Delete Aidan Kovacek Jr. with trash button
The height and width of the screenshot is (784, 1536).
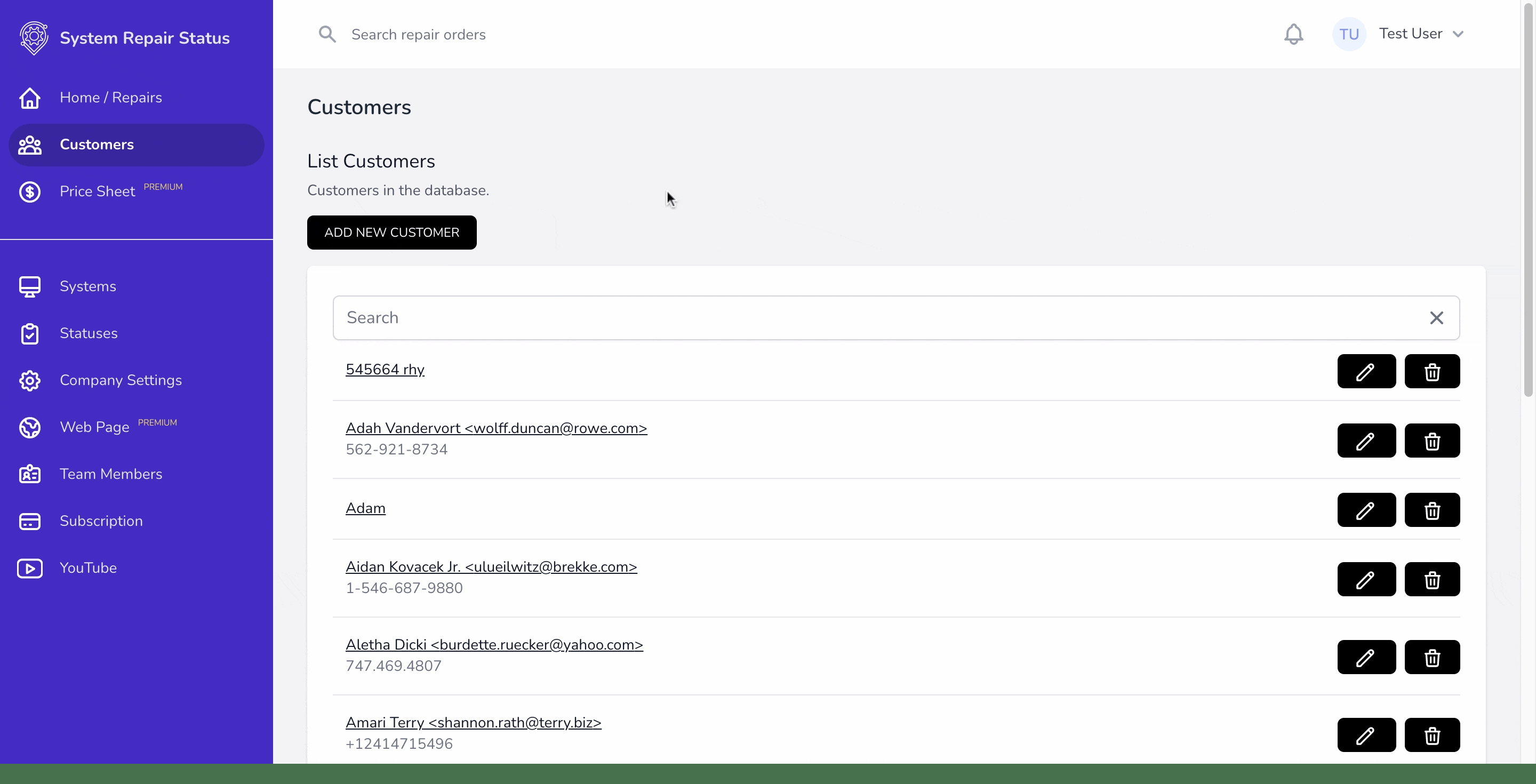(x=1431, y=579)
